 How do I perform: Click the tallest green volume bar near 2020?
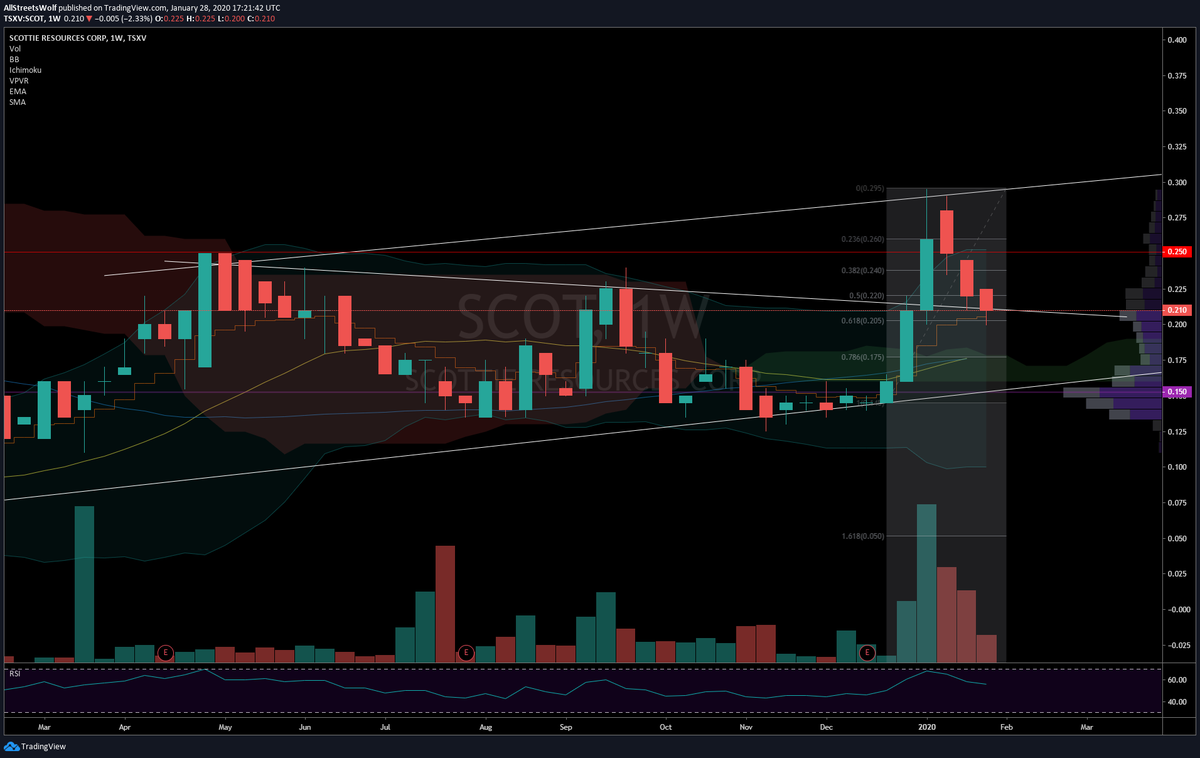tap(927, 583)
